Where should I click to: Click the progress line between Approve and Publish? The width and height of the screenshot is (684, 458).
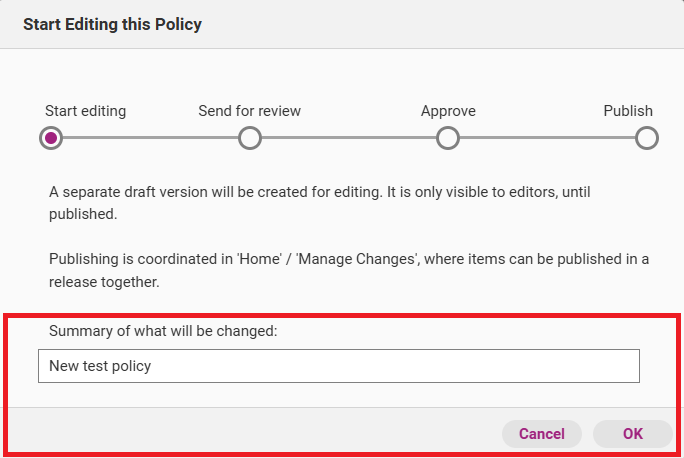tap(547, 138)
